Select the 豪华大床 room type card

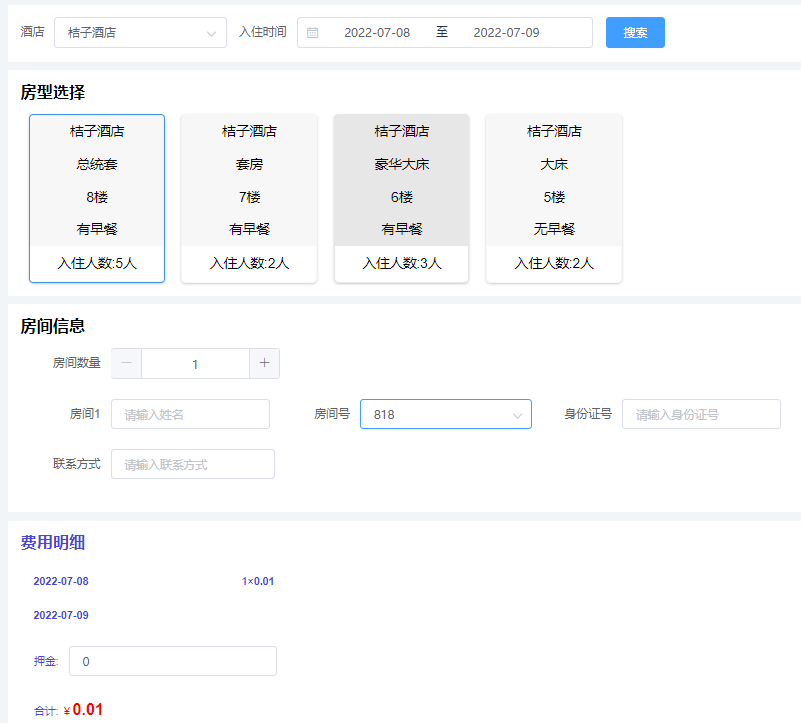point(401,180)
